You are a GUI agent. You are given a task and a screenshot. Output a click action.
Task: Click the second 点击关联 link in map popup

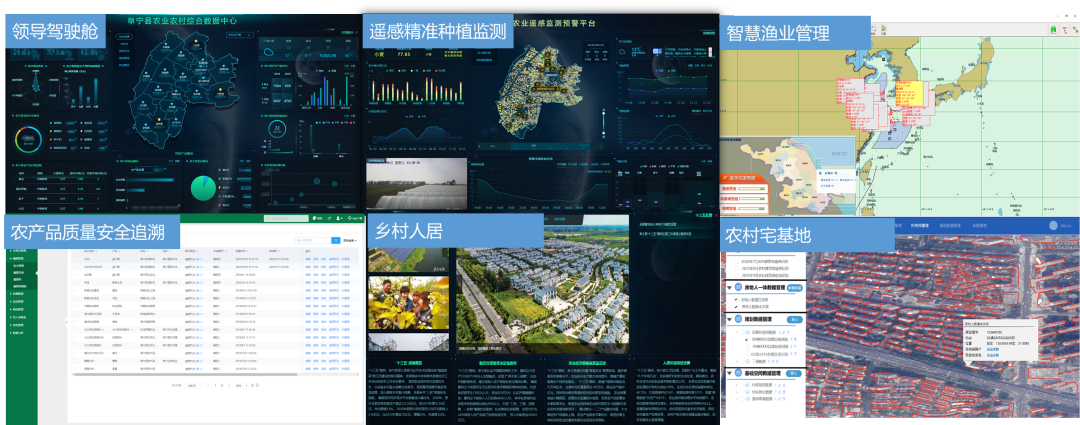point(992,355)
